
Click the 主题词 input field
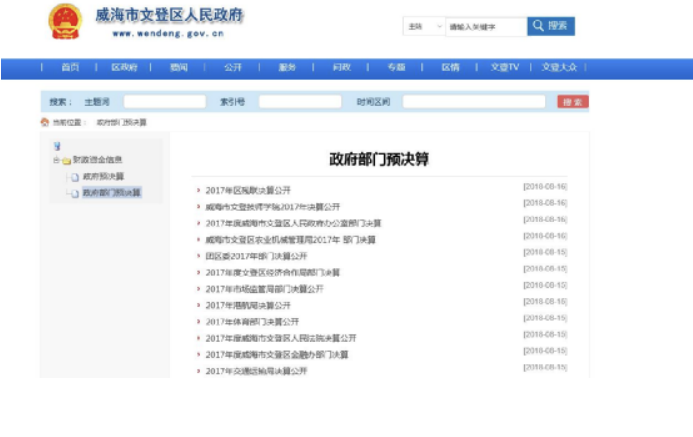point(164,102)
